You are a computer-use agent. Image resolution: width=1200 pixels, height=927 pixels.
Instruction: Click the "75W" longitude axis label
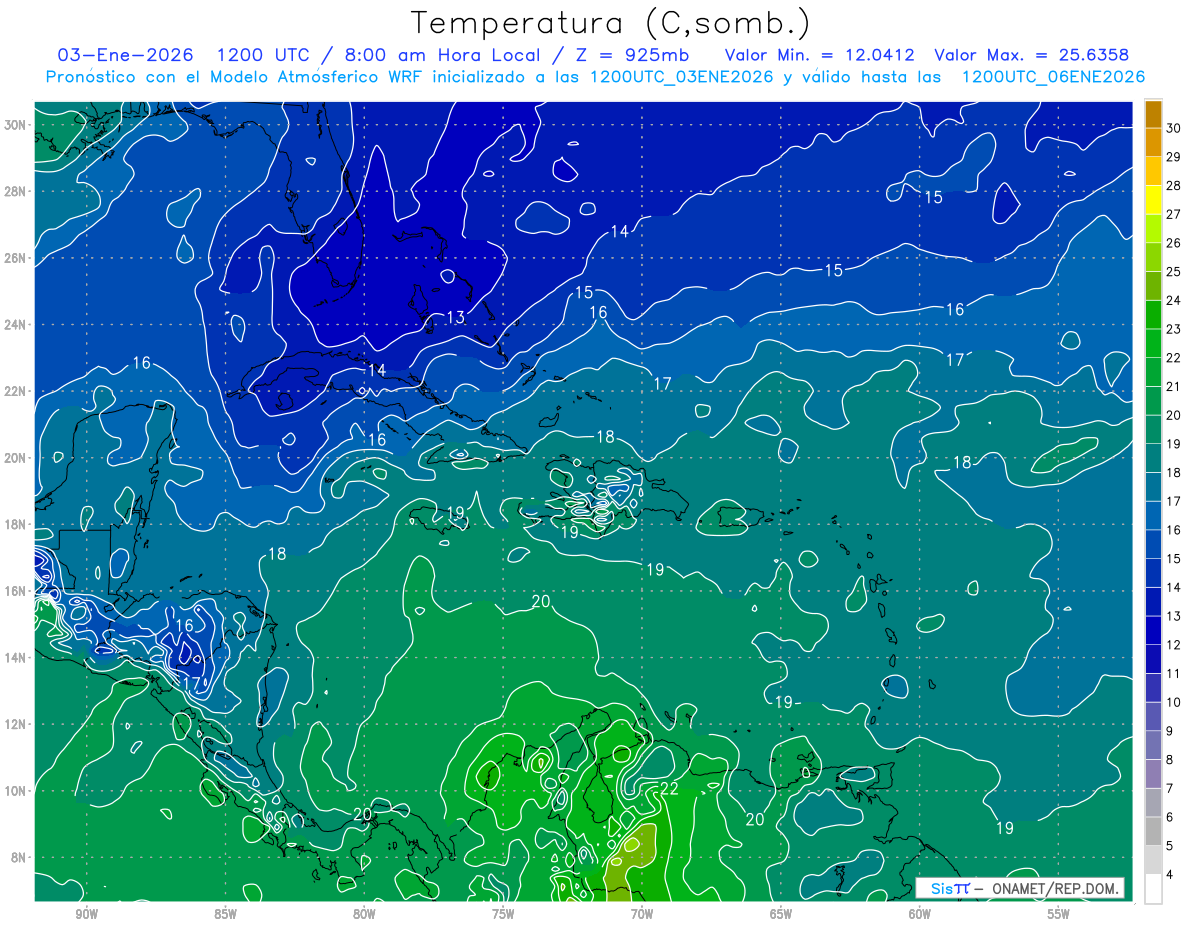click(503, 914)
